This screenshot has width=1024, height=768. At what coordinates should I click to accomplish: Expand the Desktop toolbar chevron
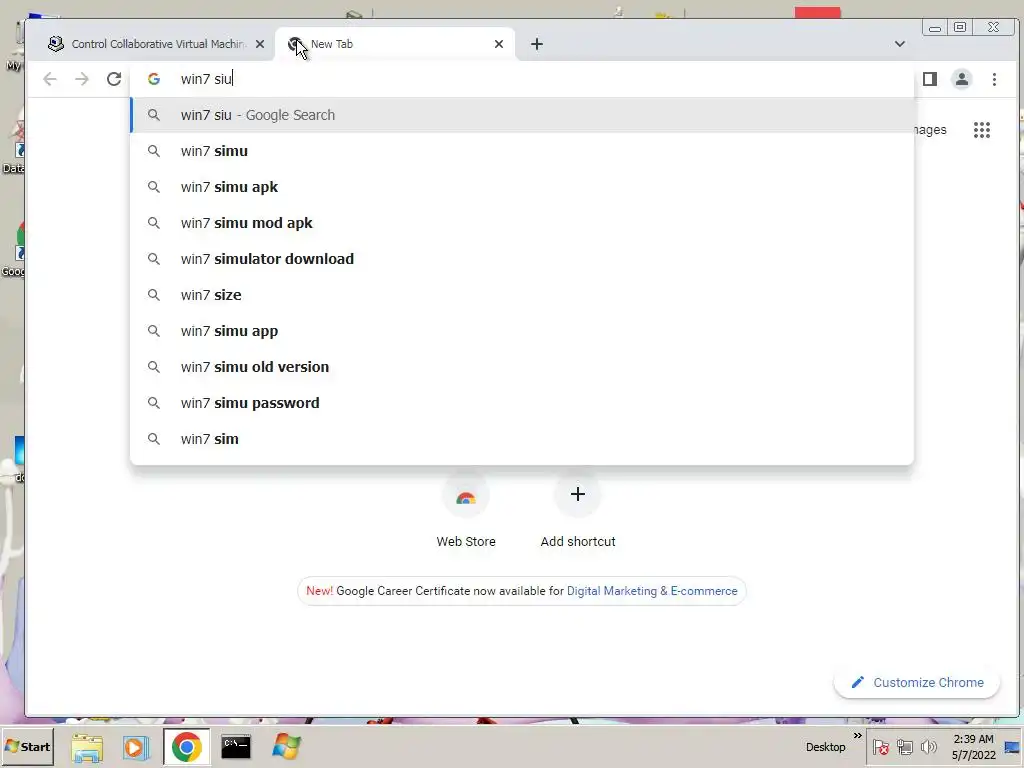pos(857,735)
